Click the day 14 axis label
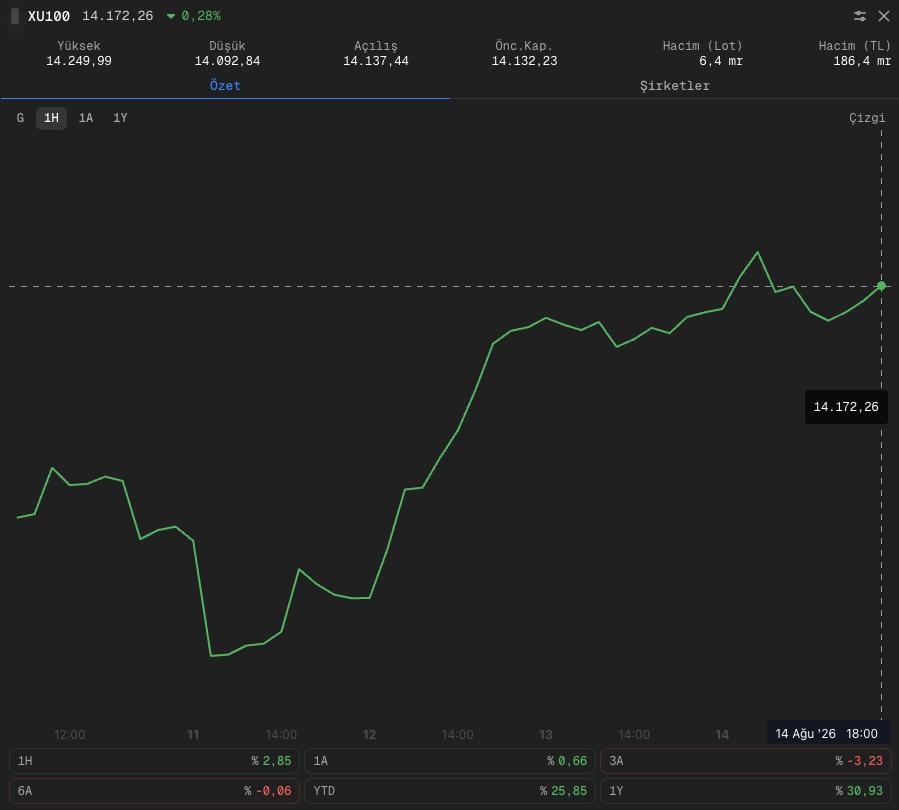Screen dimensions: 899x810 click(722, 735)
